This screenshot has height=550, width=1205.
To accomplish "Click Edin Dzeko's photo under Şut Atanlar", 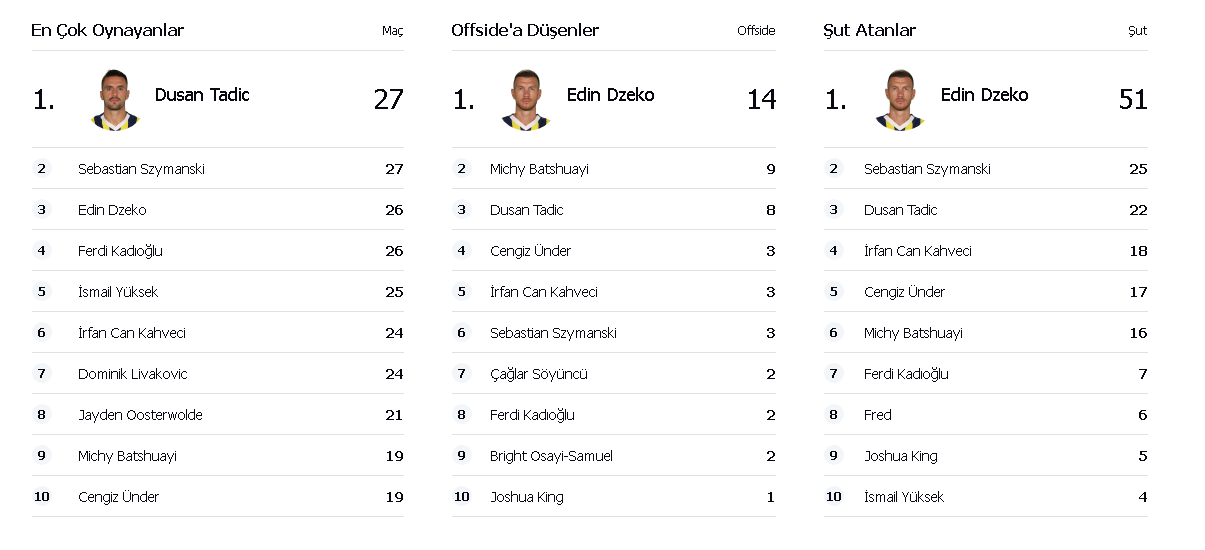I will (899, 99).
